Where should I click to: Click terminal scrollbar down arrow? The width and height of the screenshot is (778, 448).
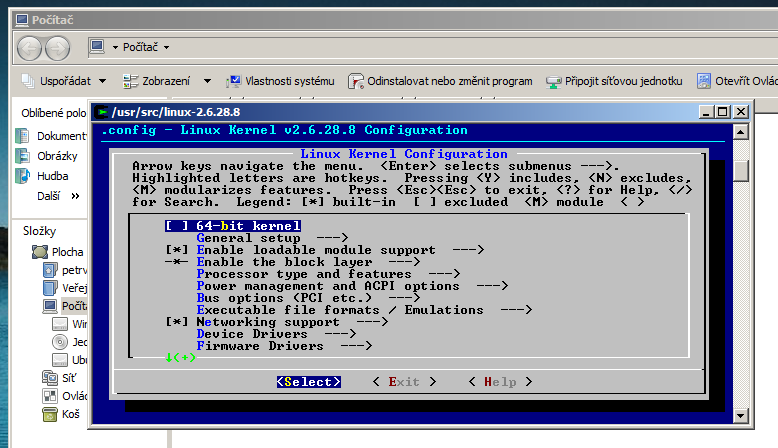(741, 416)
